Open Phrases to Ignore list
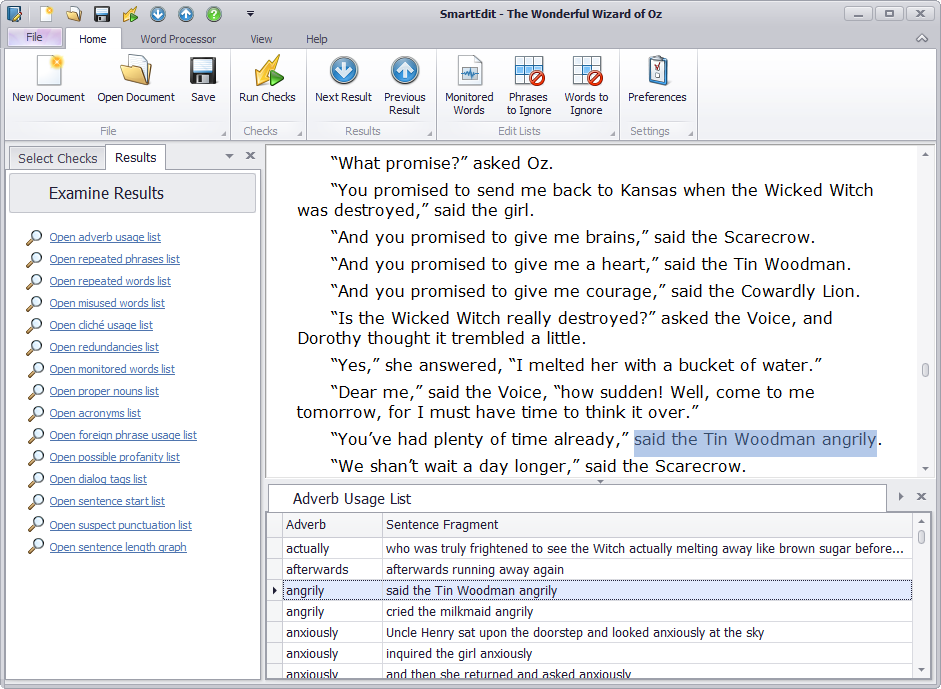941x689 pixels. (528, 80)
